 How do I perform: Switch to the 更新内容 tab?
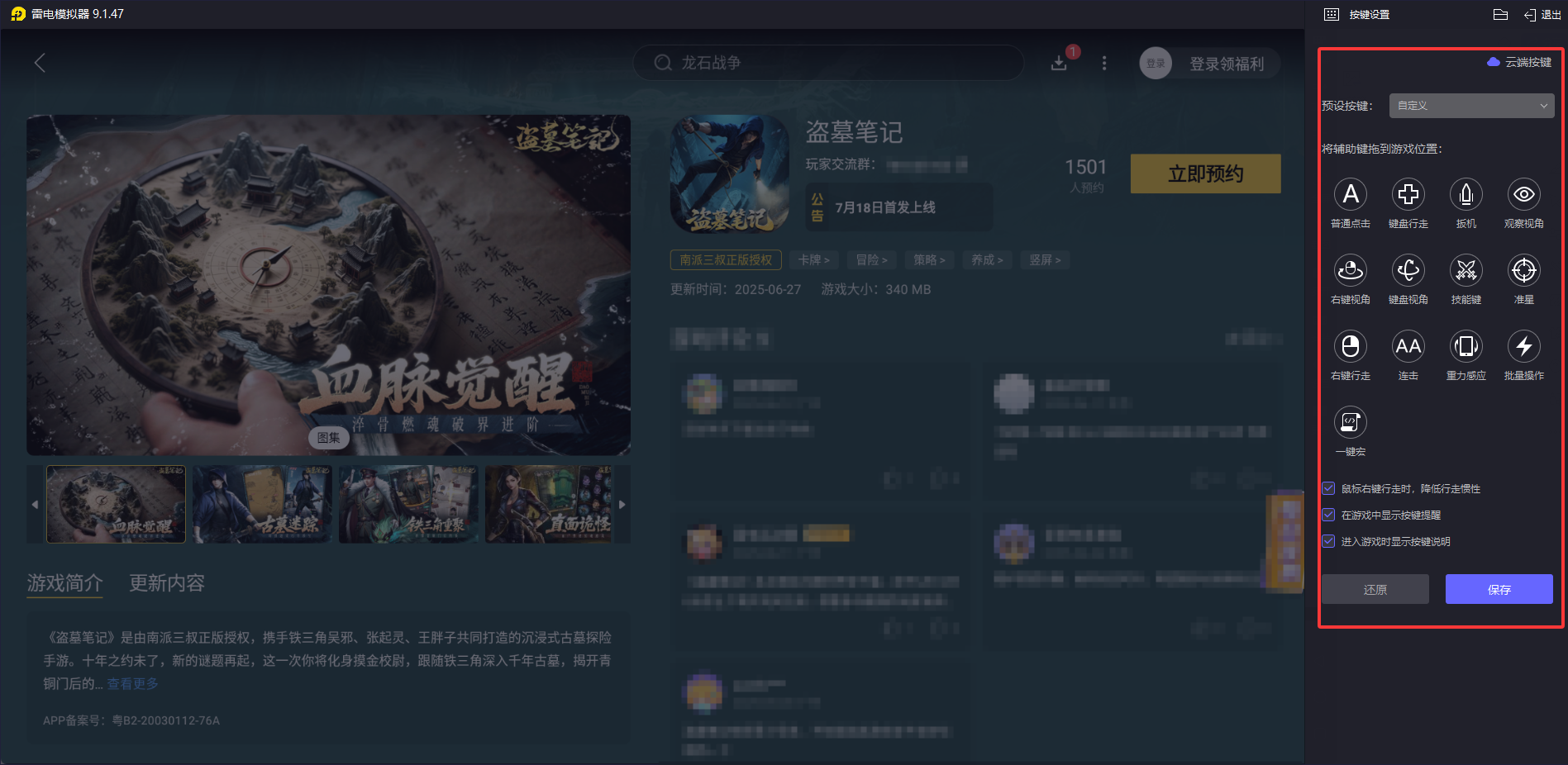(167, 583)
